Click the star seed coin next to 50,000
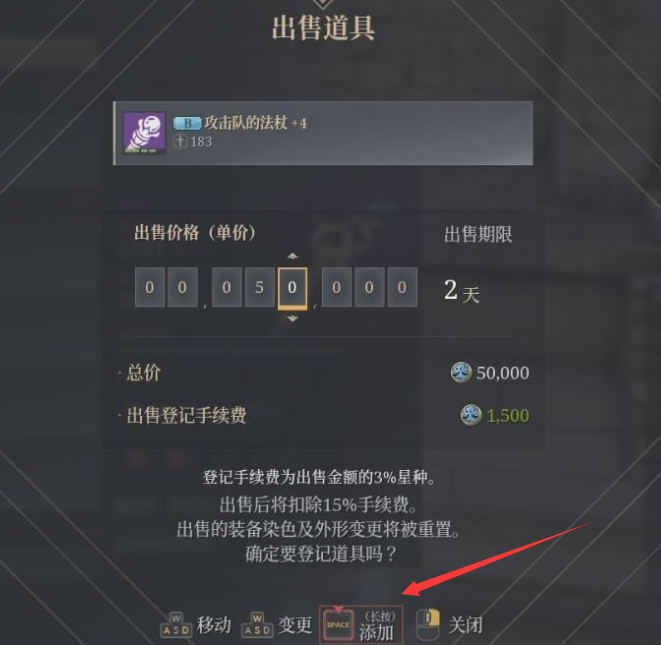 coord(461,373)
